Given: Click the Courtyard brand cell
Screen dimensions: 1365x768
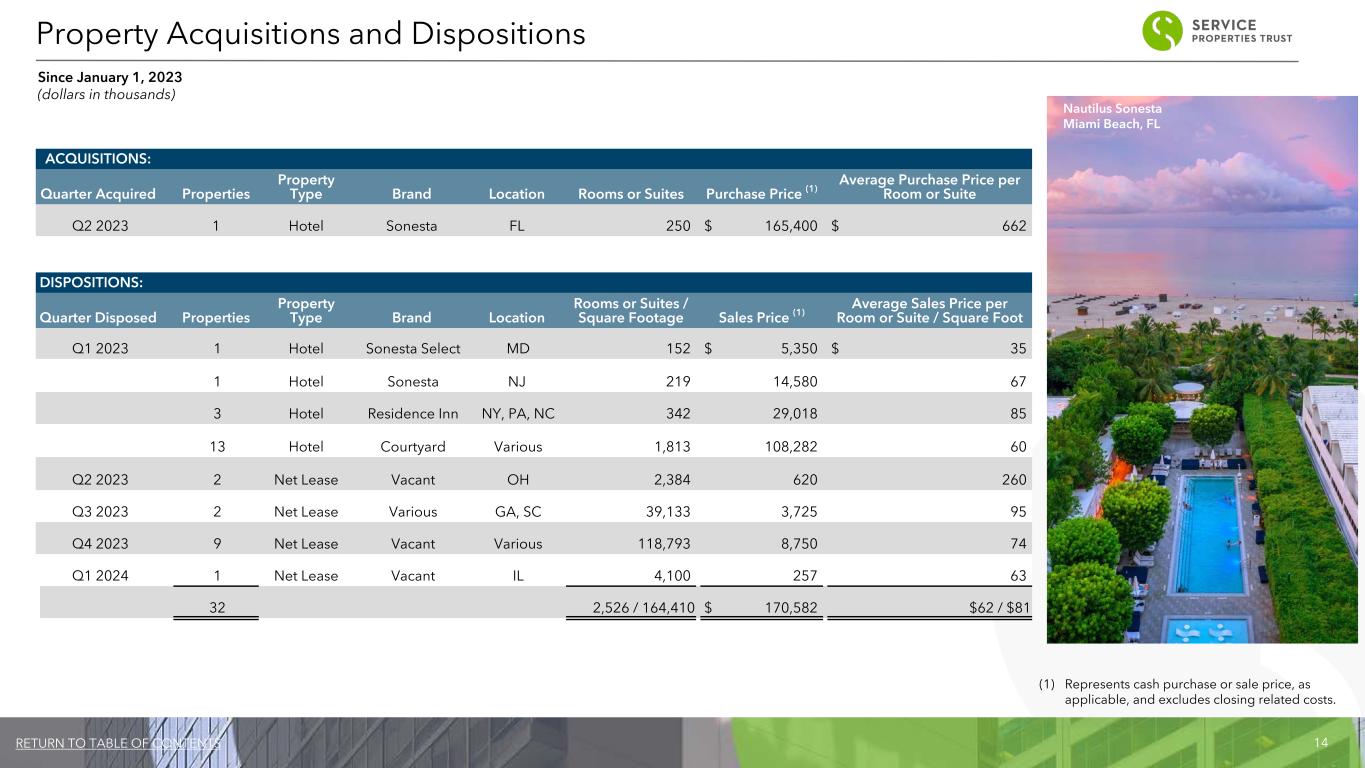Looking at the screenshot, I should click(411, 446).
